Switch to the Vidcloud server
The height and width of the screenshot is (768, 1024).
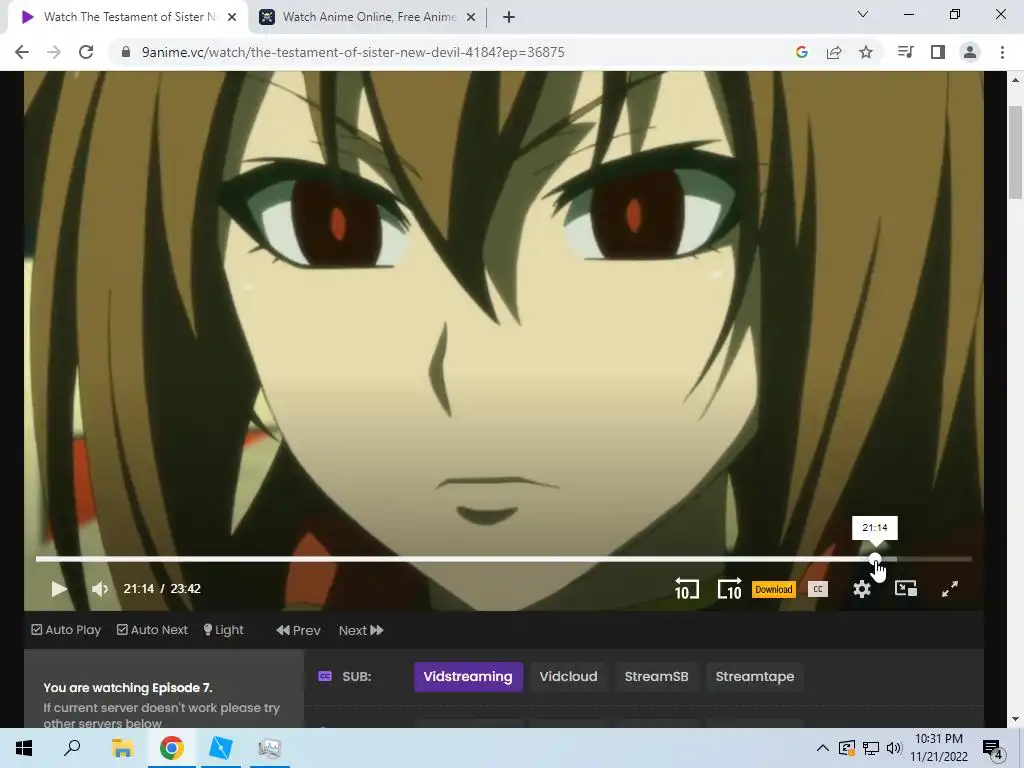[568, 677]
